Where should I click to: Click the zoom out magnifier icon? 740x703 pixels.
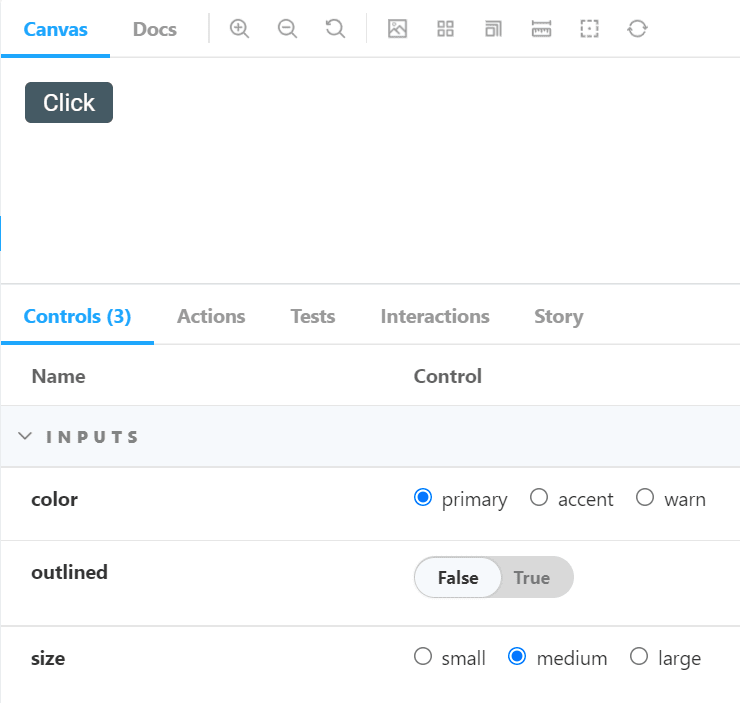coord(287,29)
